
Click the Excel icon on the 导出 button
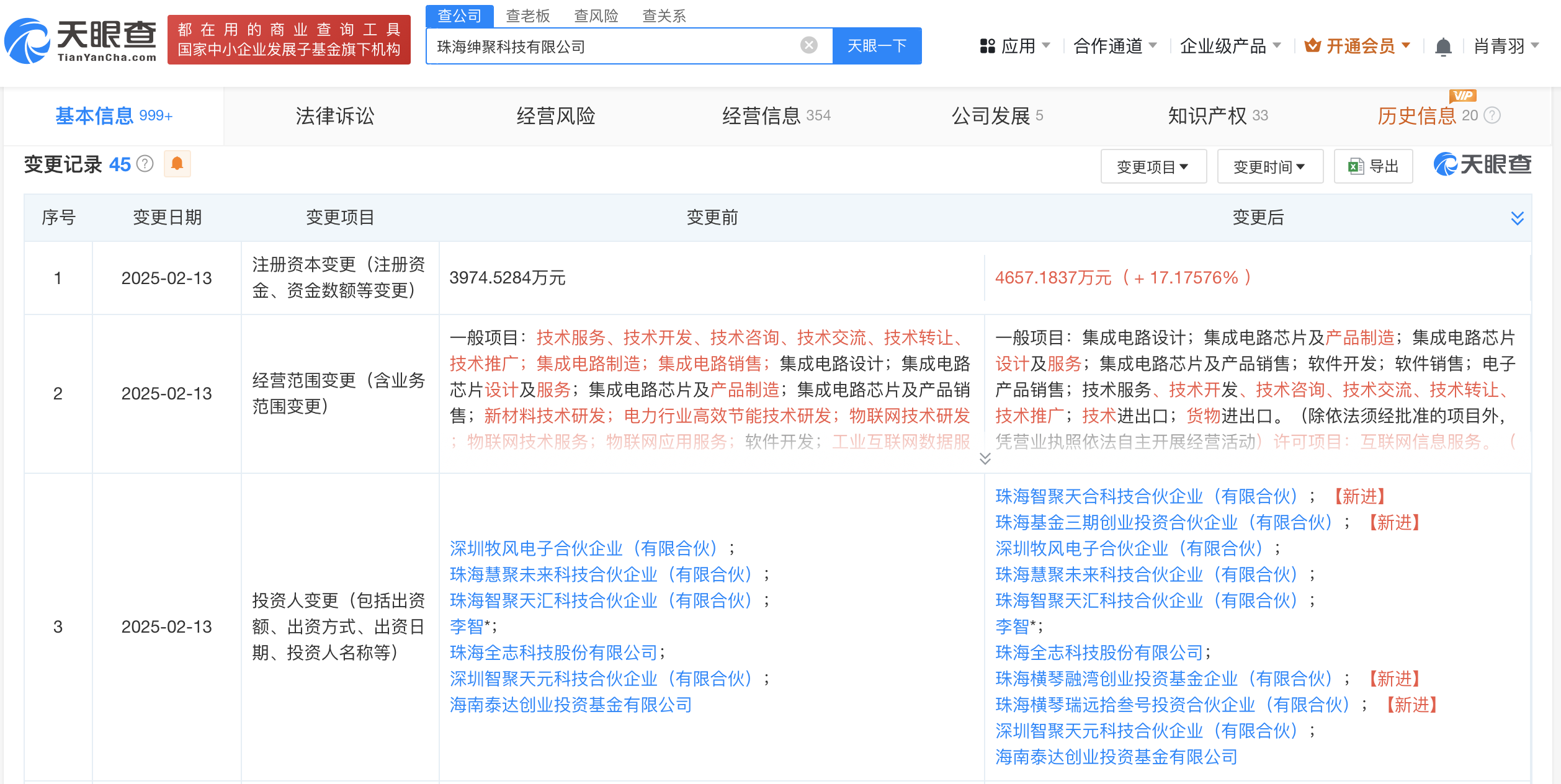pyautogui.click(x=1355, y=166)
